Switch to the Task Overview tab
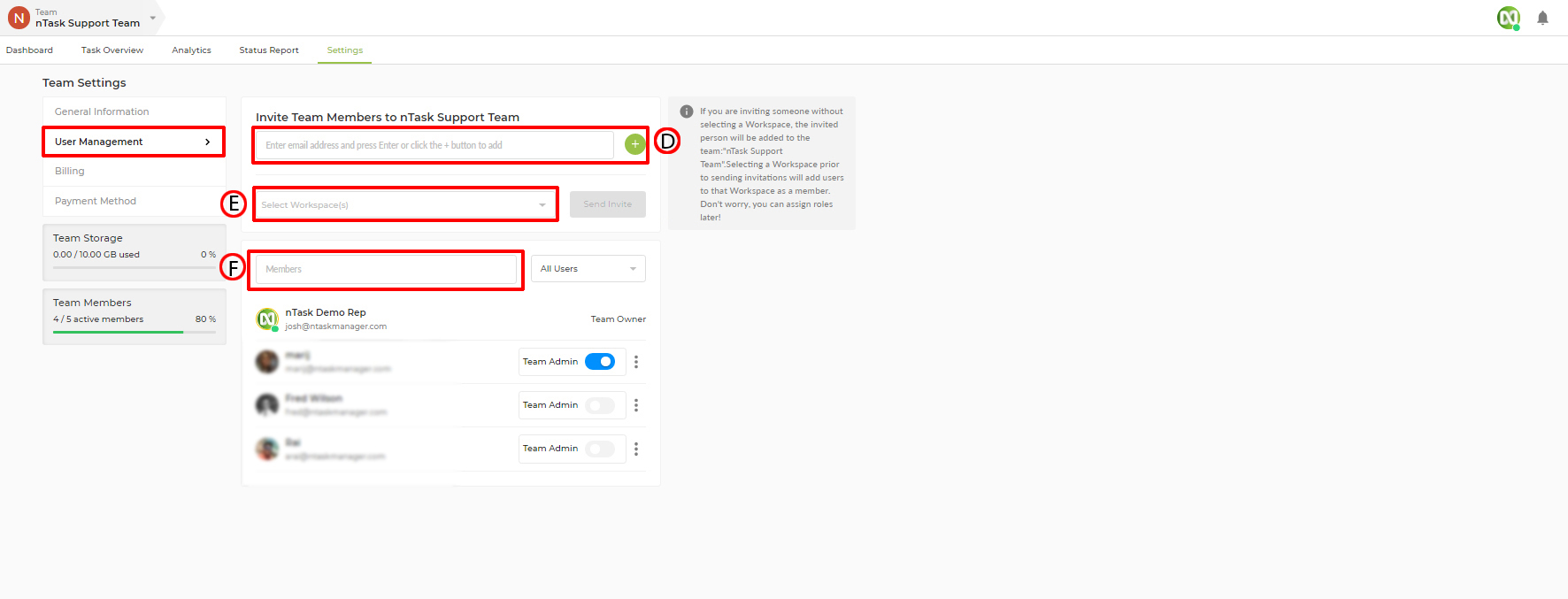 tap(112, 50)
